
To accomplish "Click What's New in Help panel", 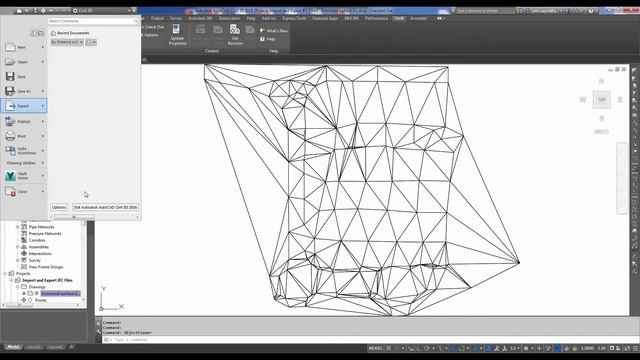I will pyautogui.click(x=274, y=31).
